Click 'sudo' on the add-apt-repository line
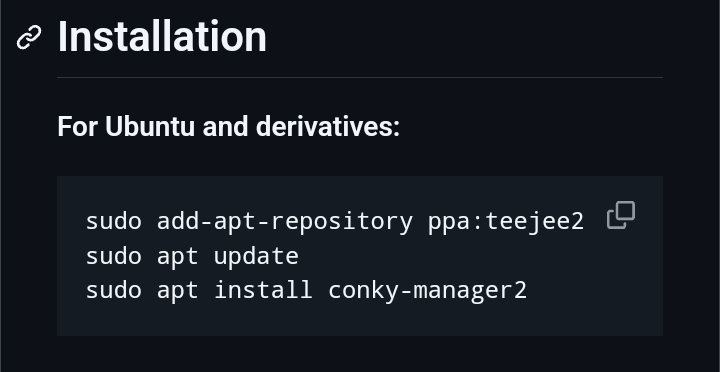Image resolution: width=720 pixels, height=372 pixels. pos(113,221)
